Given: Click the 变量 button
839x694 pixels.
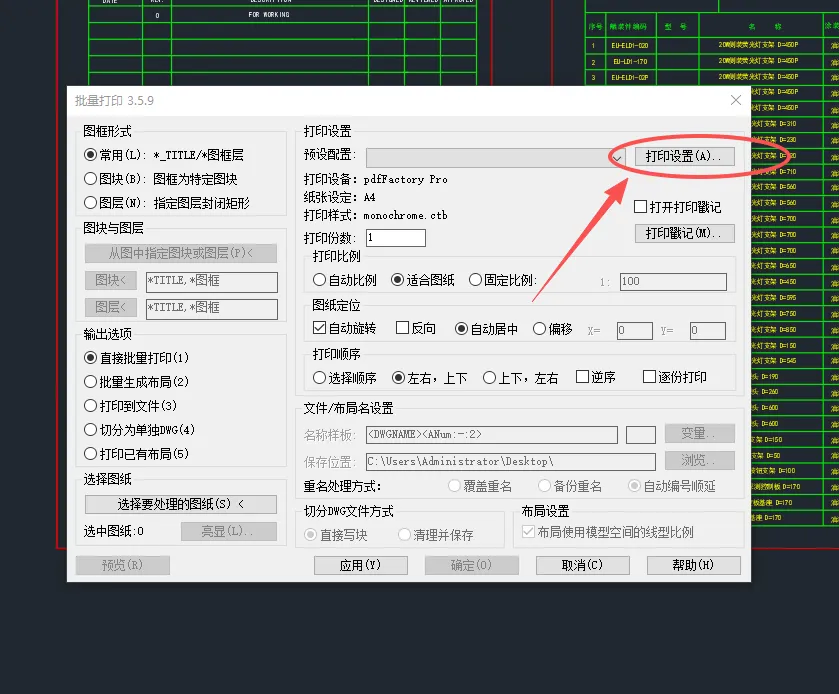Looking at the screenshot, I should 700,433.
